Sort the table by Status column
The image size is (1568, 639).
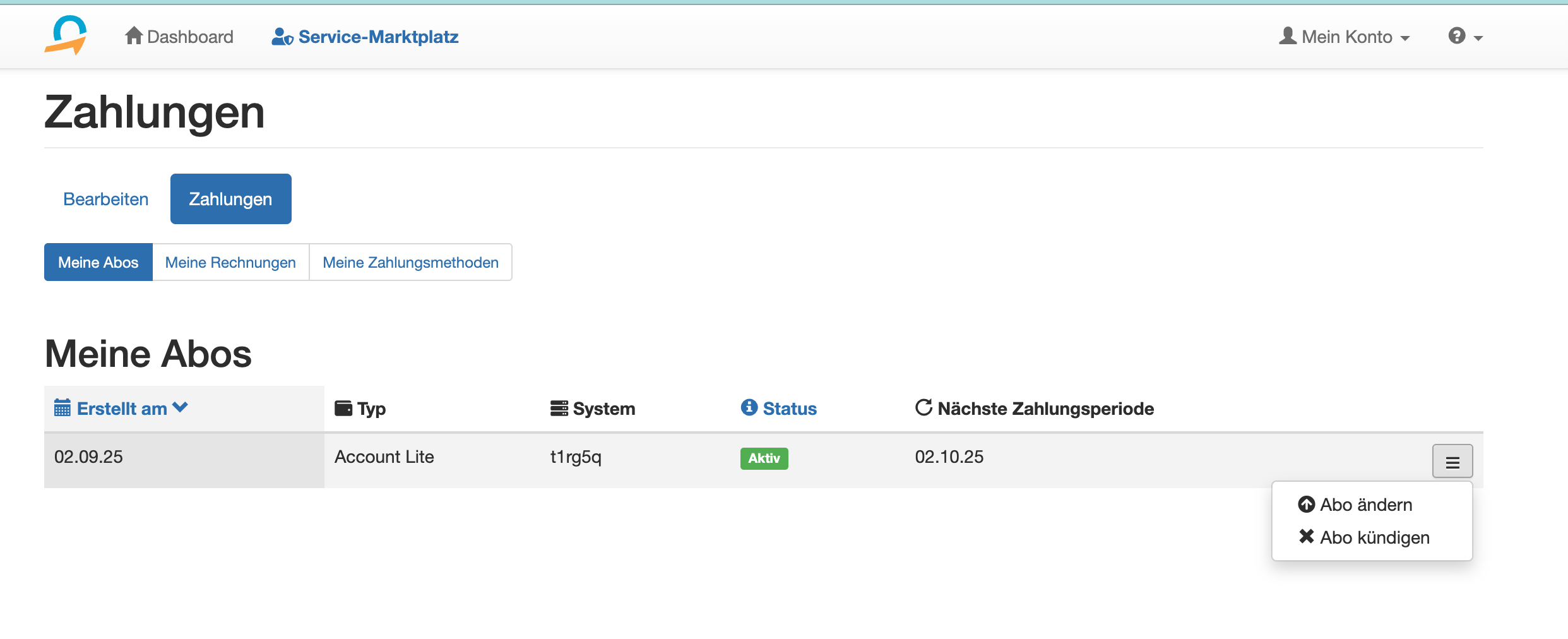(x=789, y=409)
